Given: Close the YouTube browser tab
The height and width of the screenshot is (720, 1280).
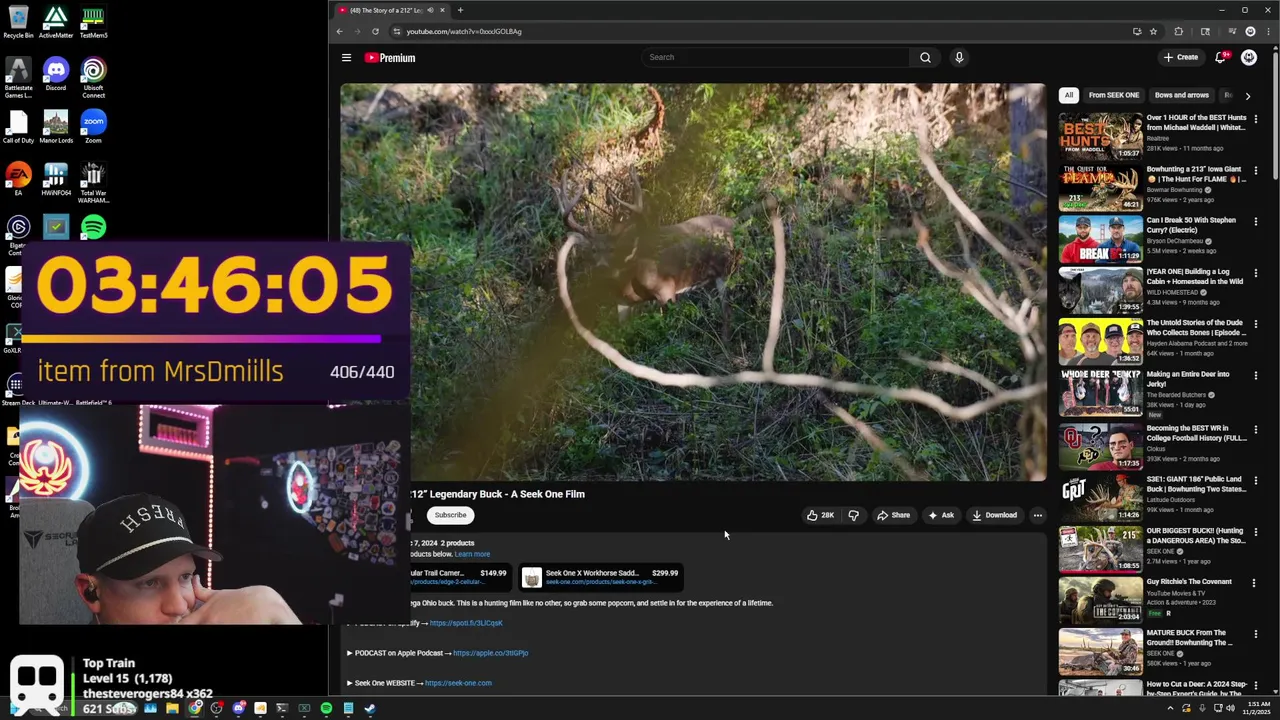Looking at the screenshot, I should 442,10.
